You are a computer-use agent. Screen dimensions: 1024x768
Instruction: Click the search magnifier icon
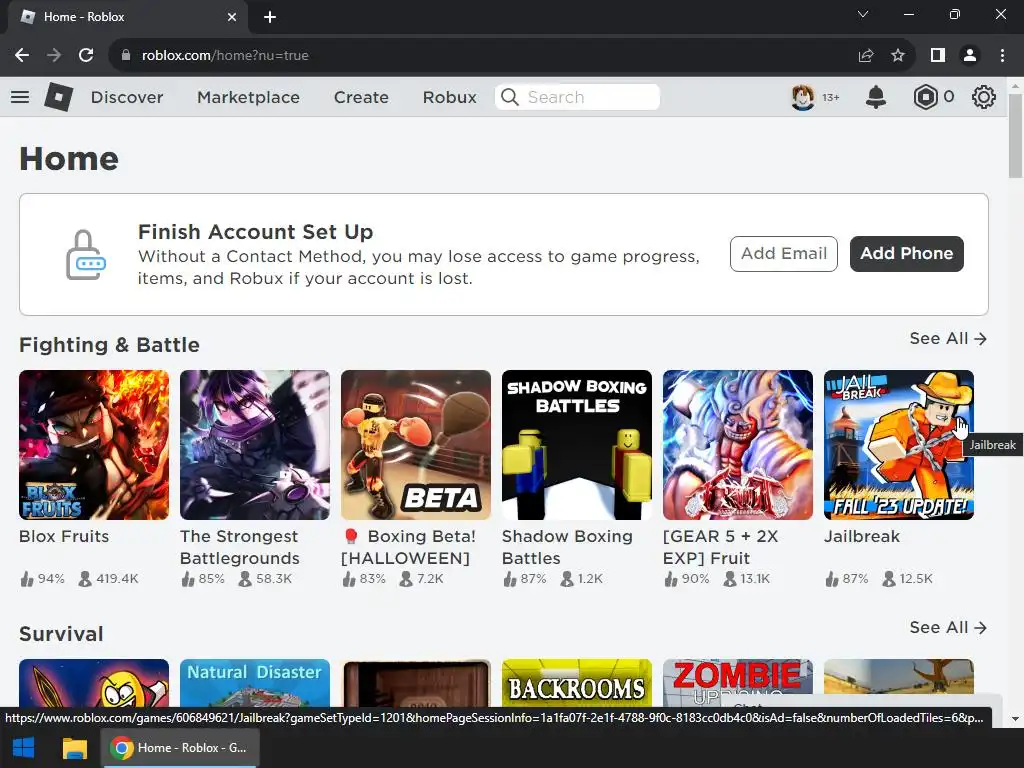509,97
